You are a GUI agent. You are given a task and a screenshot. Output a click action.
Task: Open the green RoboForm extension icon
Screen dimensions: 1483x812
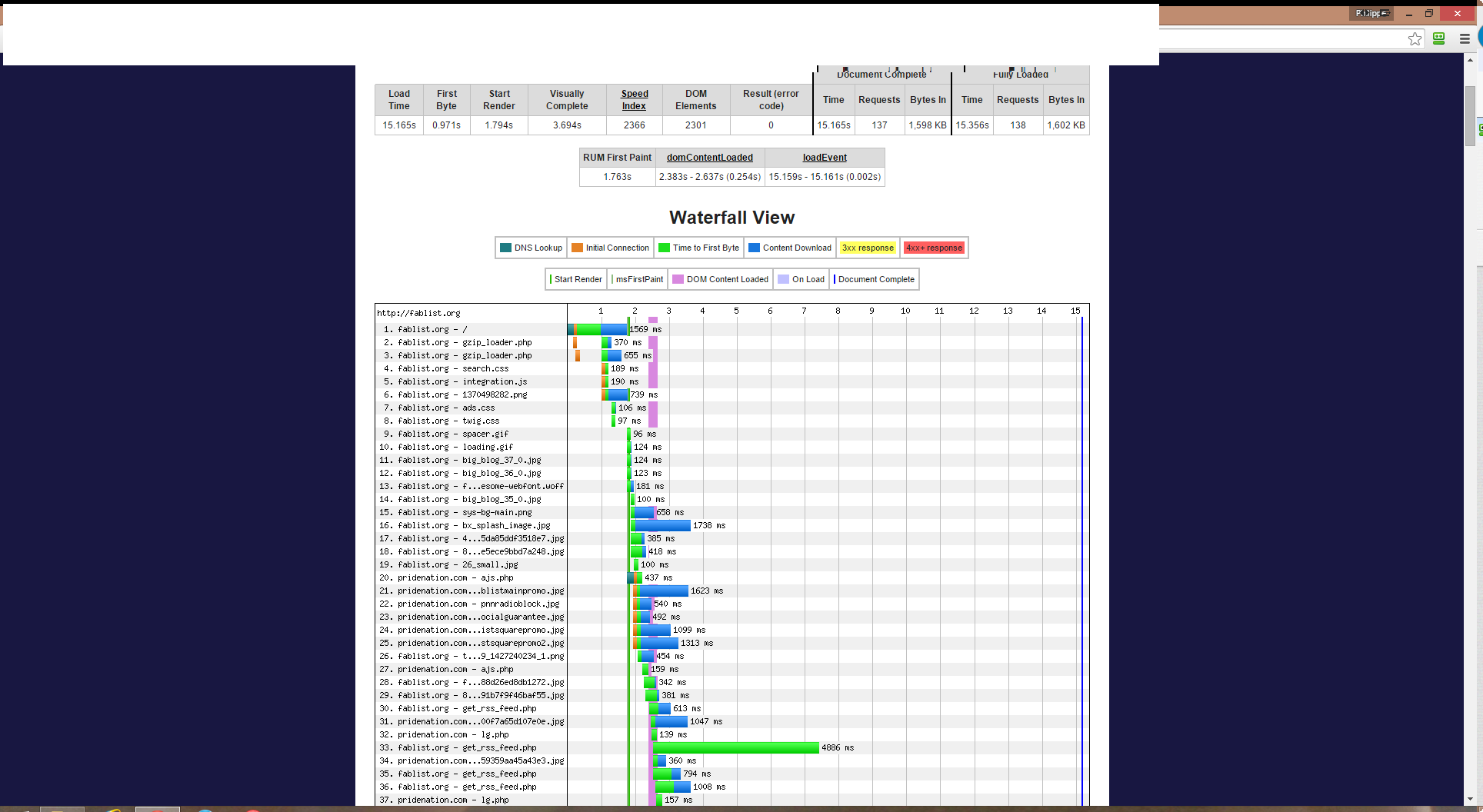coord(1439,39)
